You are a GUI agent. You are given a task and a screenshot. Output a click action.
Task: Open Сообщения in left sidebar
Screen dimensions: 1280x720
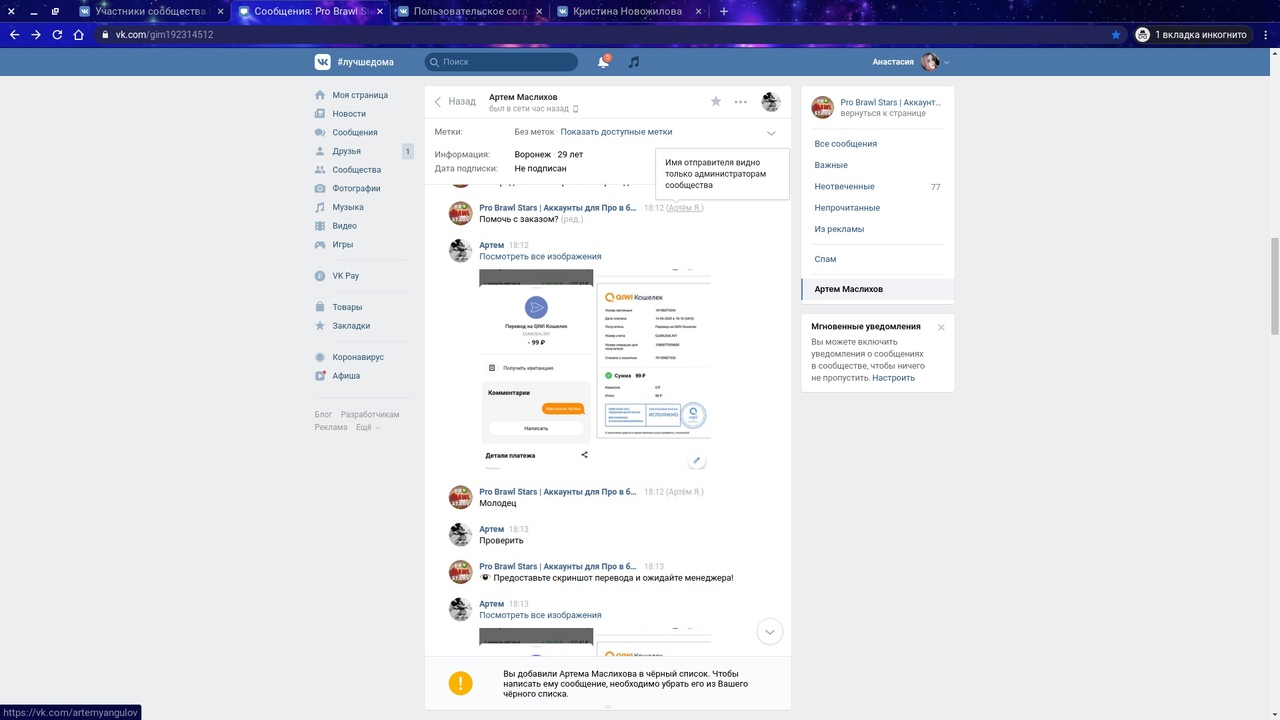pyautogui.click(x=355, y=132)
